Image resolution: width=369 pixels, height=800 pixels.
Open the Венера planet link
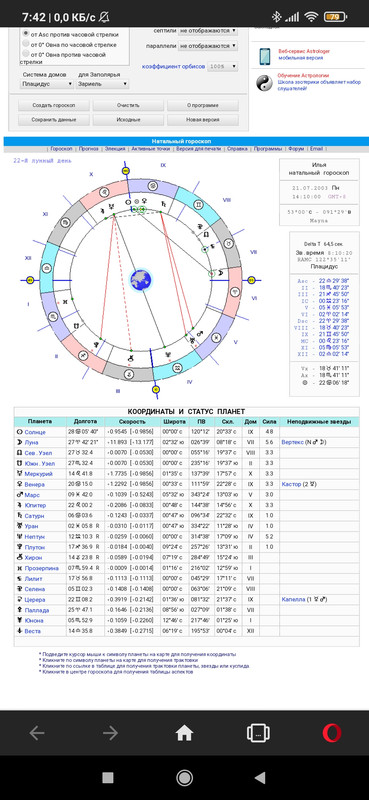(34, 484)
